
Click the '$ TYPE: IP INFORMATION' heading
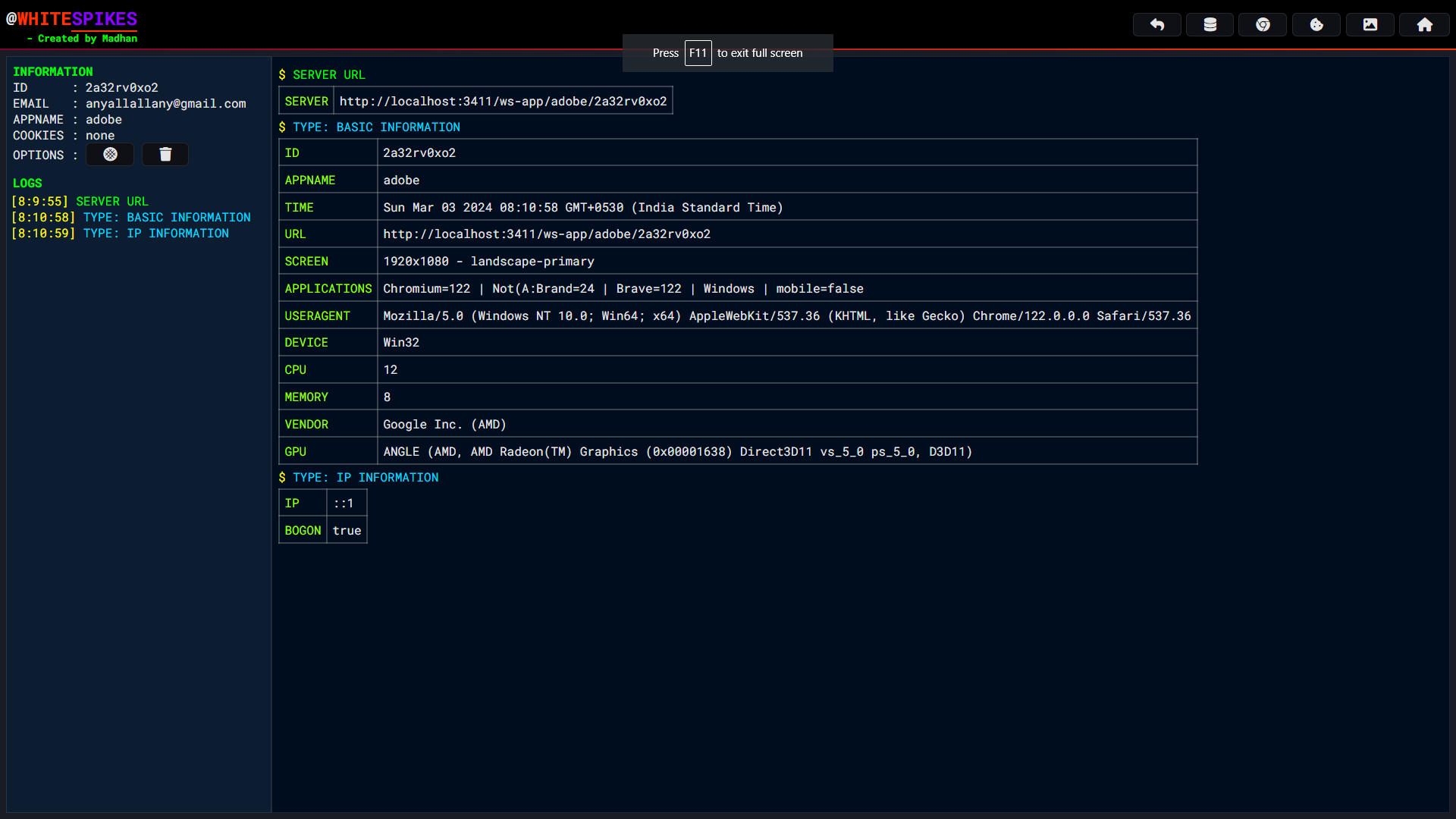[359, 478]
